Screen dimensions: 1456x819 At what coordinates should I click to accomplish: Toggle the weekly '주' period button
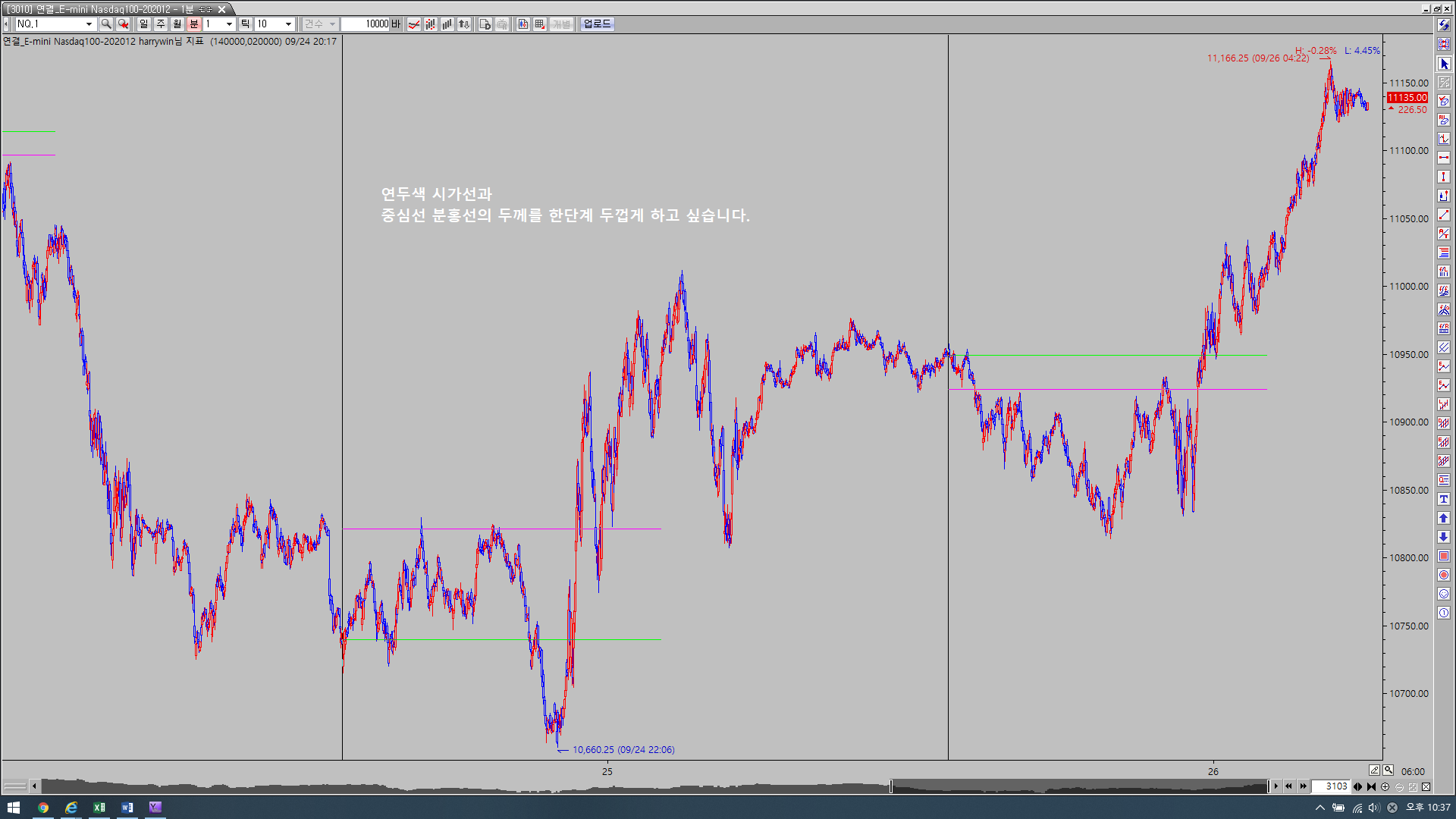(161, 24)
